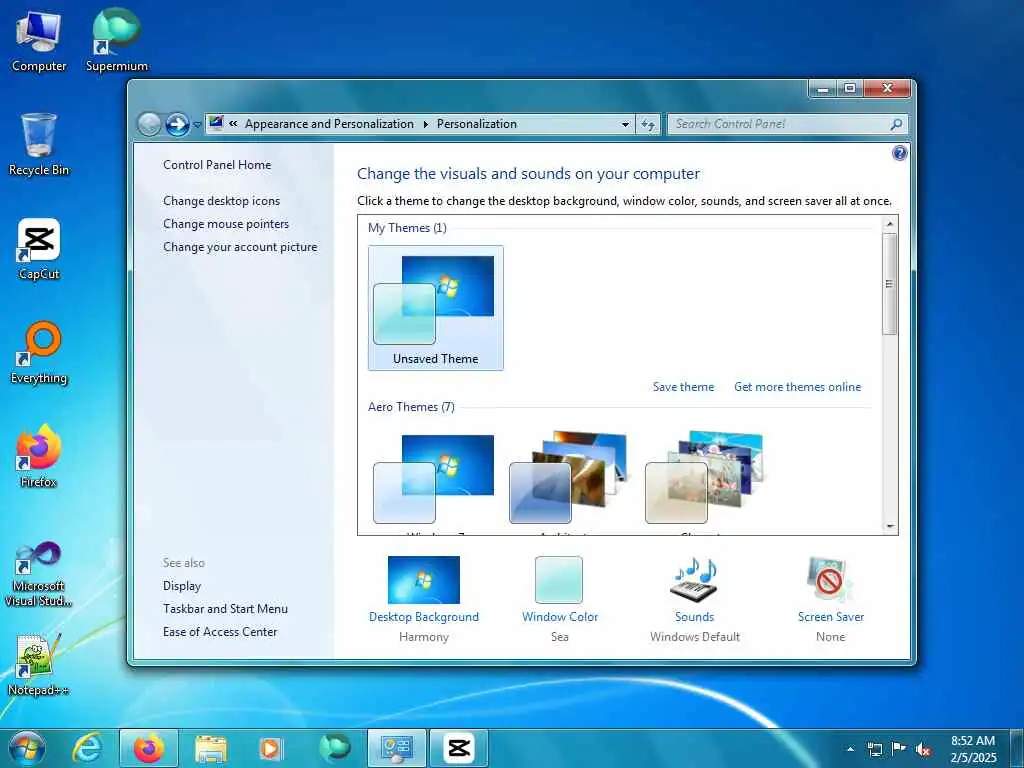Select the Notepad++ desktop shortcut

point(39,665)
